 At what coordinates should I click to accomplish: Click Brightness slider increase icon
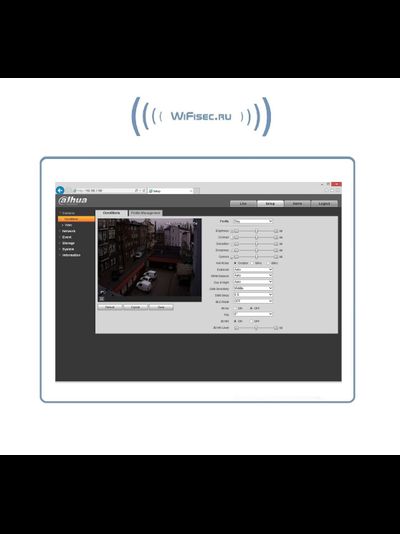coord(276,231)
